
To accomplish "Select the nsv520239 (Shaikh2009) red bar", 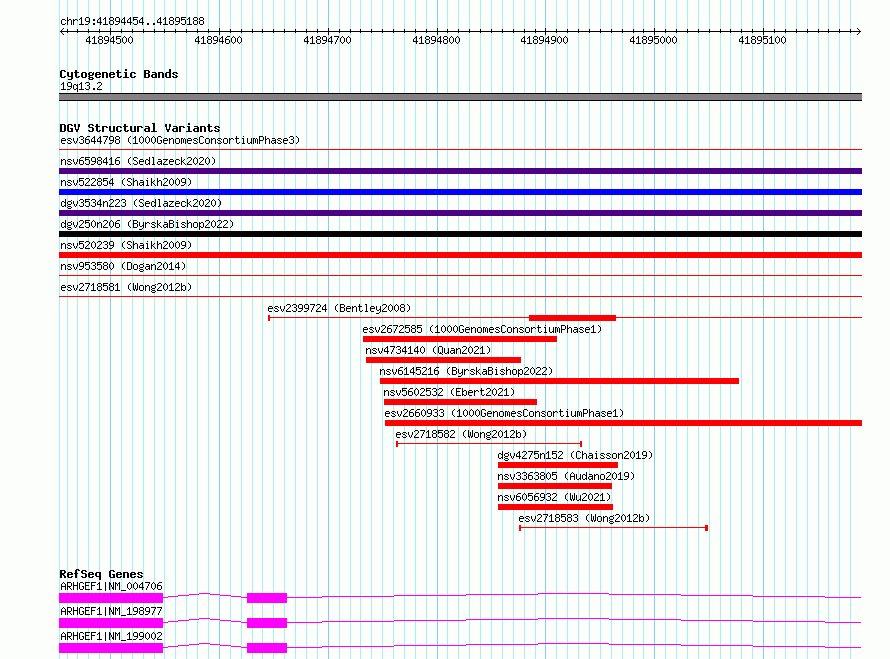I will point(460,255).
